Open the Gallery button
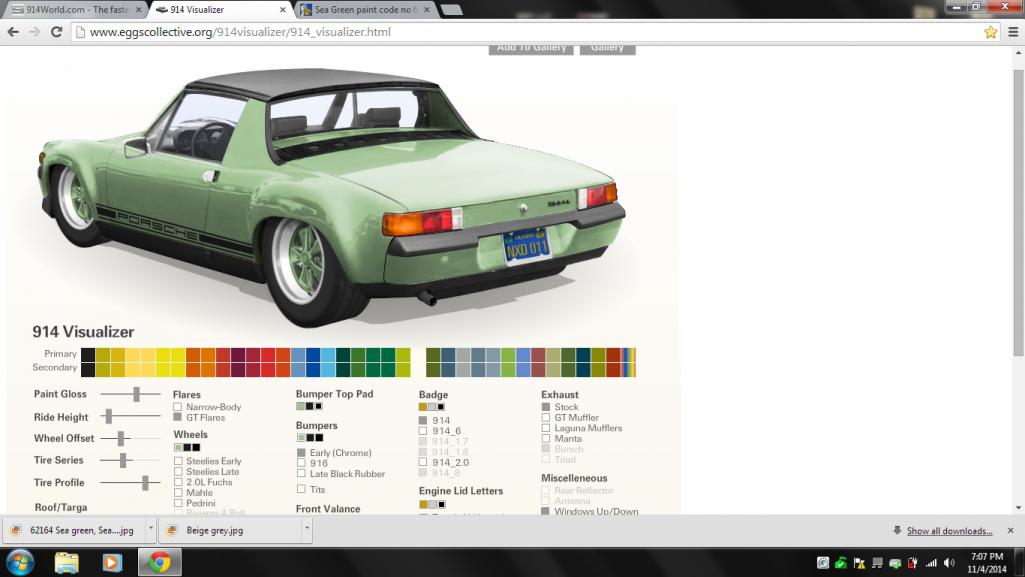 coord(607,48)
